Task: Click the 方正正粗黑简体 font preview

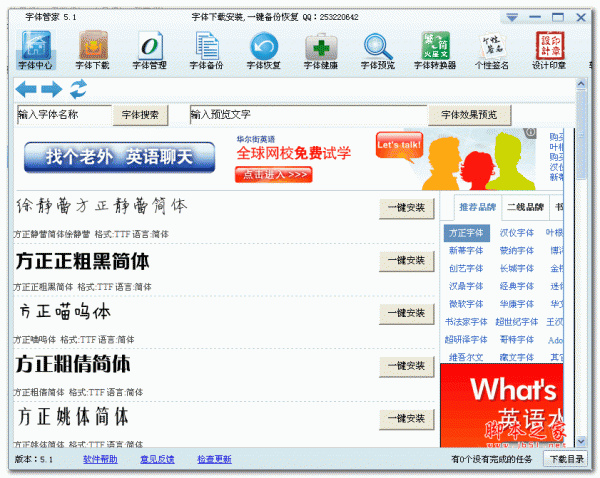Action: click(x=83, y=261)
